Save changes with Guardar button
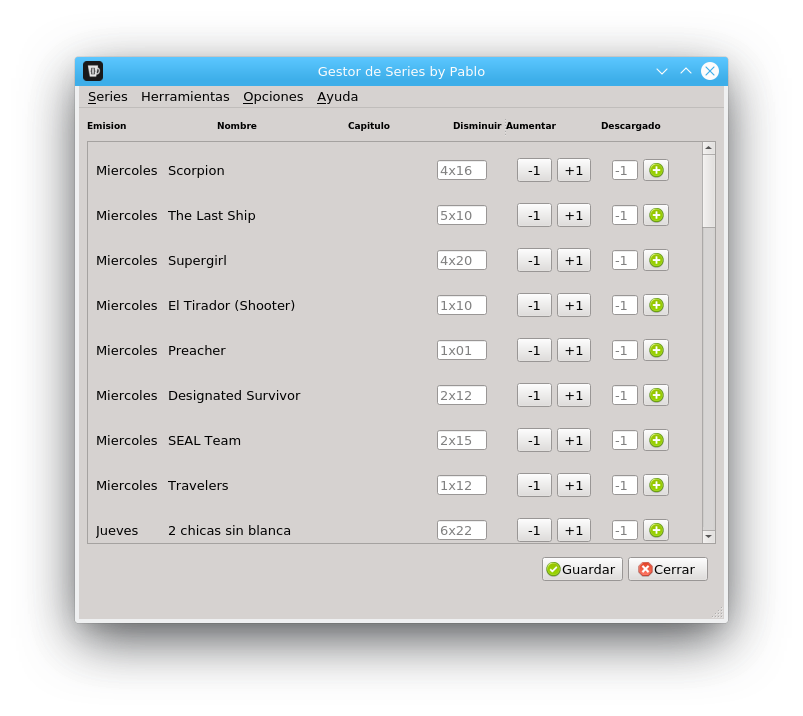Viewport: 803px width, 716px height. (x=582, y=570)
